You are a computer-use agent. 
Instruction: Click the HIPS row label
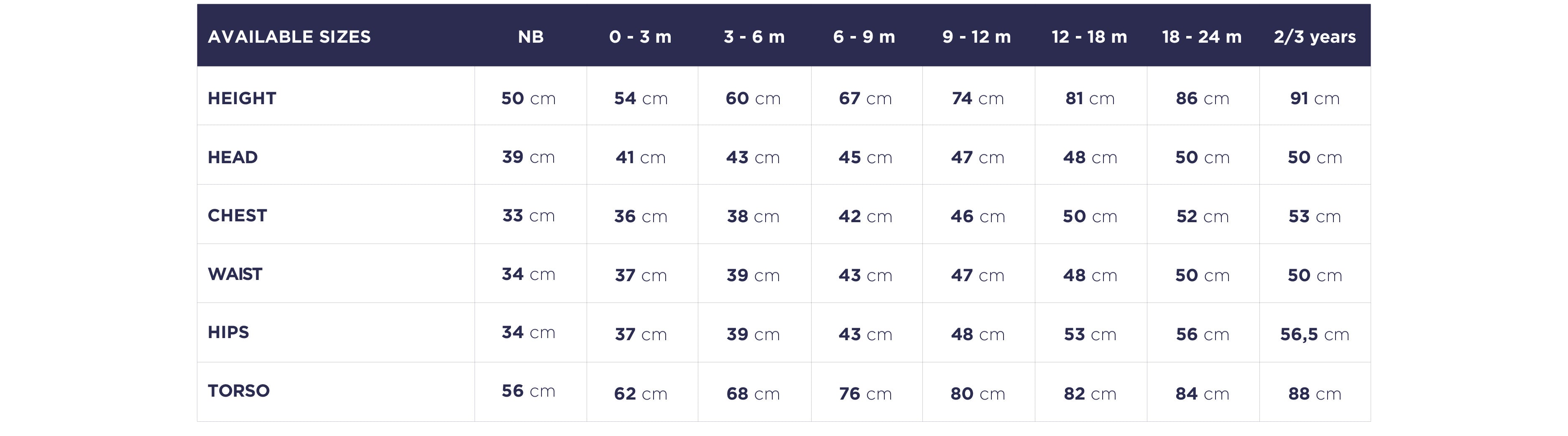228,333
